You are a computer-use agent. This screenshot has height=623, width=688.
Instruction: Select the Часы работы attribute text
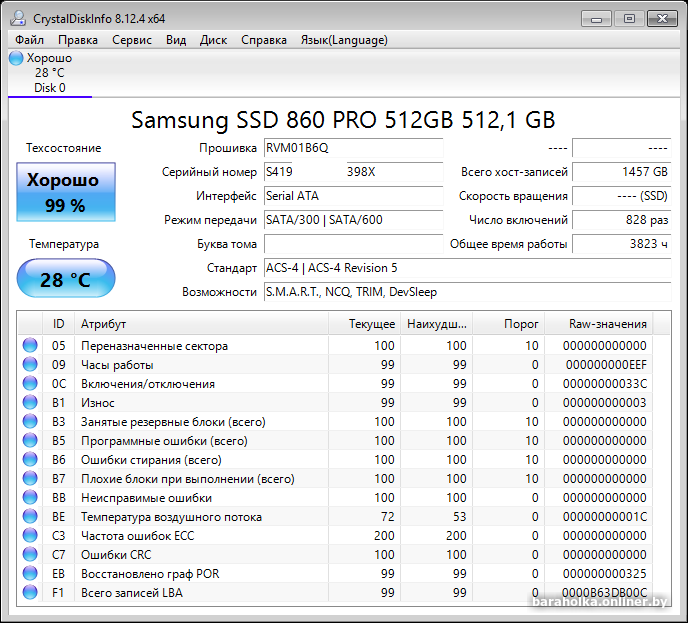tap(117, 365)
